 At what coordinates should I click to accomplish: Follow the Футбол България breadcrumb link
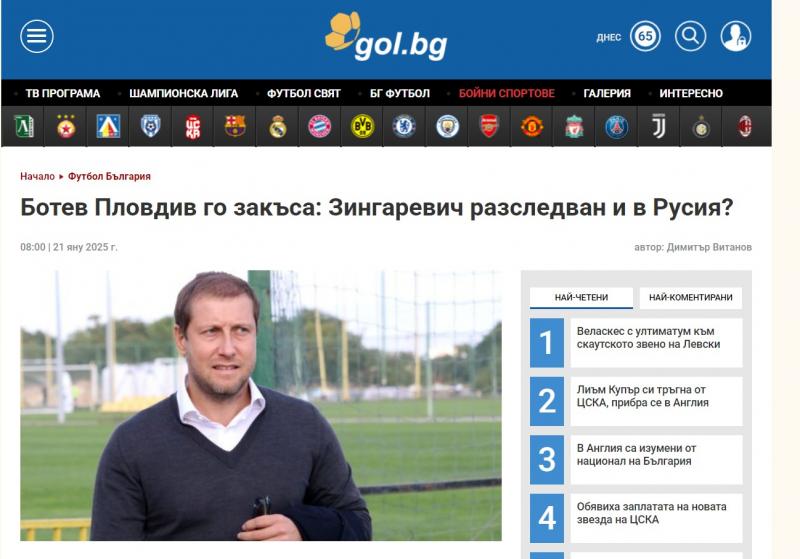click(109, 176)
